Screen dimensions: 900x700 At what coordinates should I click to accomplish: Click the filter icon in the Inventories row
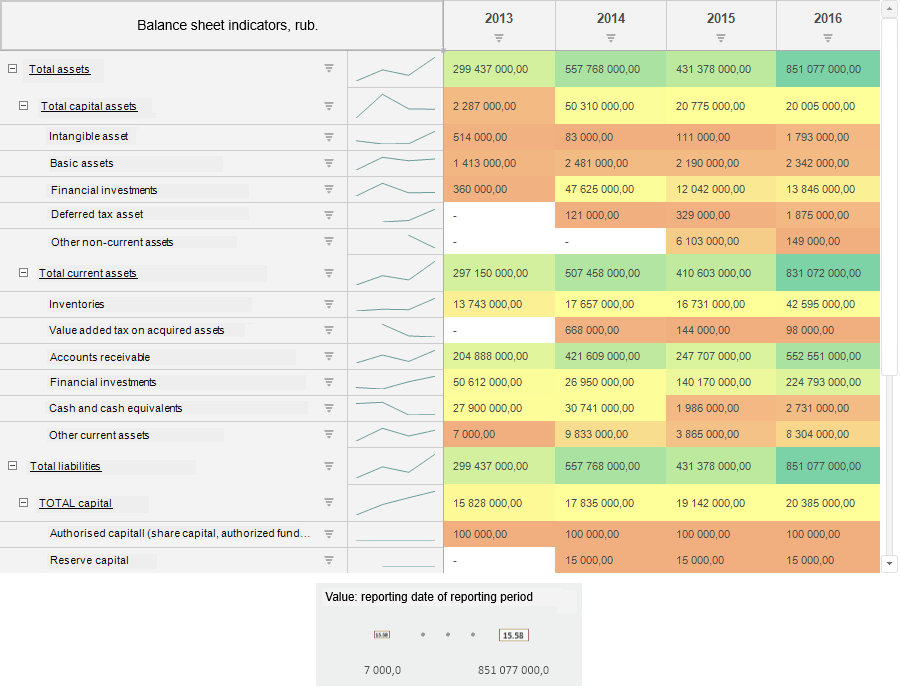(328, 304)
